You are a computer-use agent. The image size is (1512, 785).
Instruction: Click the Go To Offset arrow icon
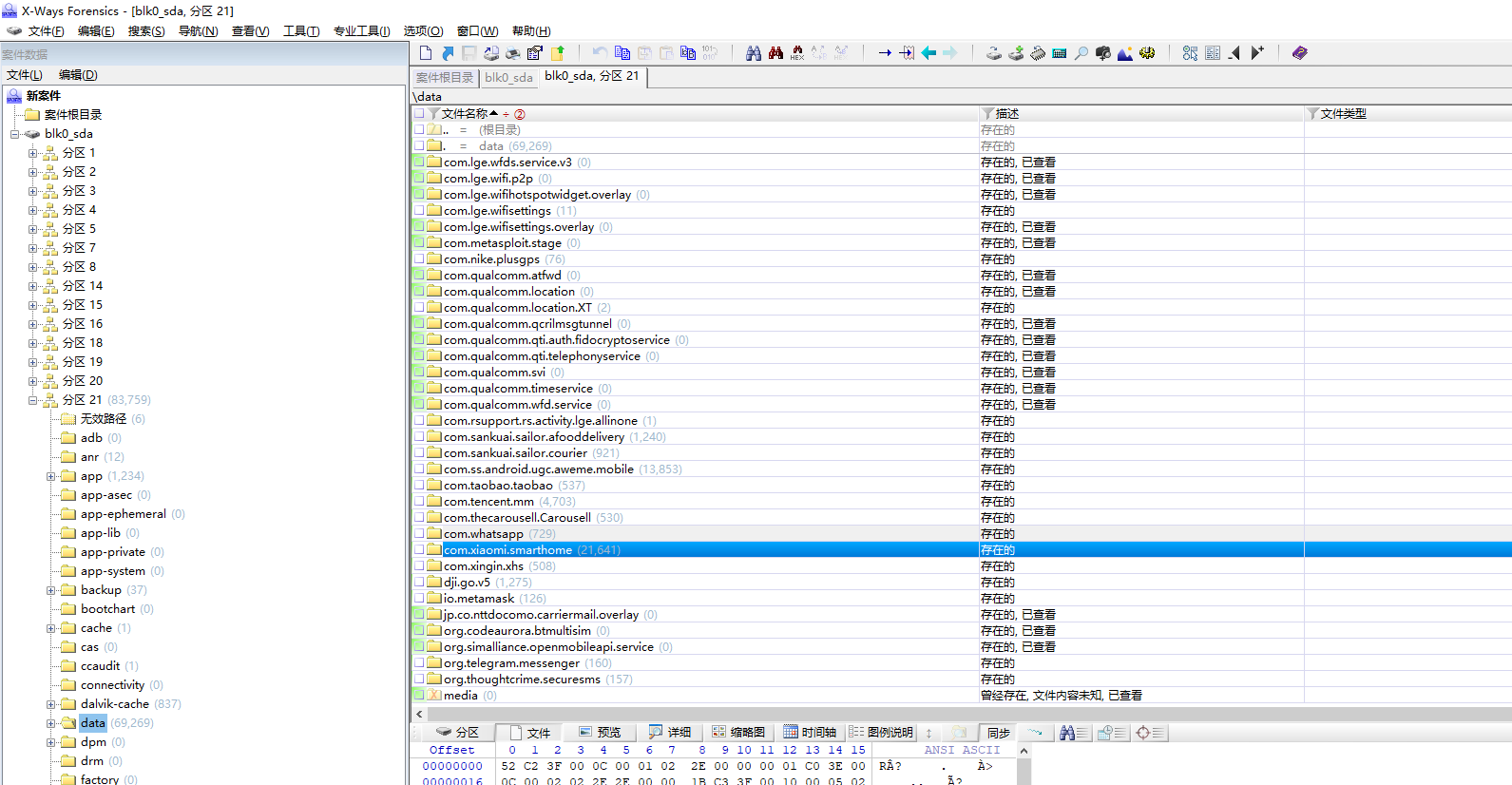(x=885, y=53)
